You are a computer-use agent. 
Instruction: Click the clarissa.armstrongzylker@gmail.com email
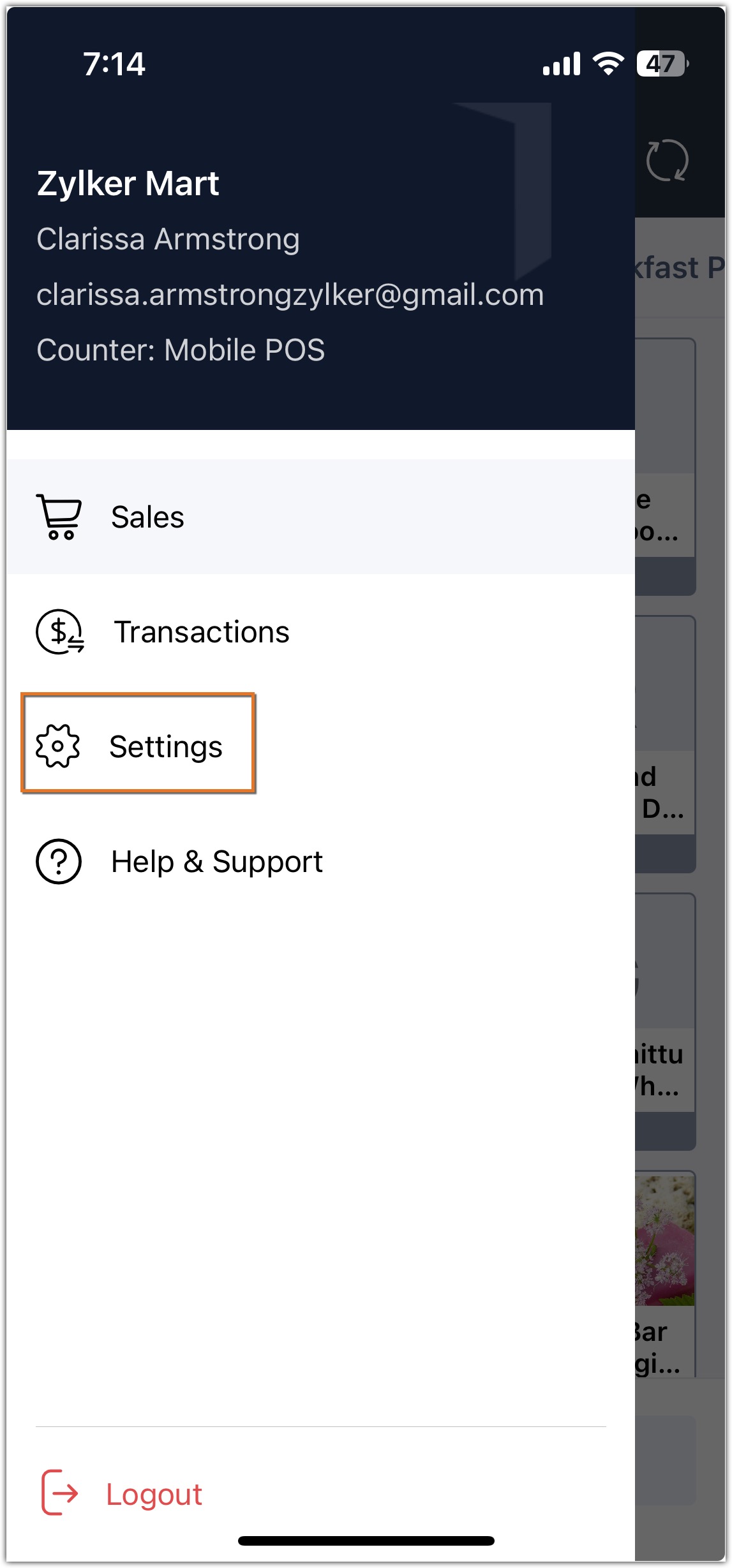290,295
